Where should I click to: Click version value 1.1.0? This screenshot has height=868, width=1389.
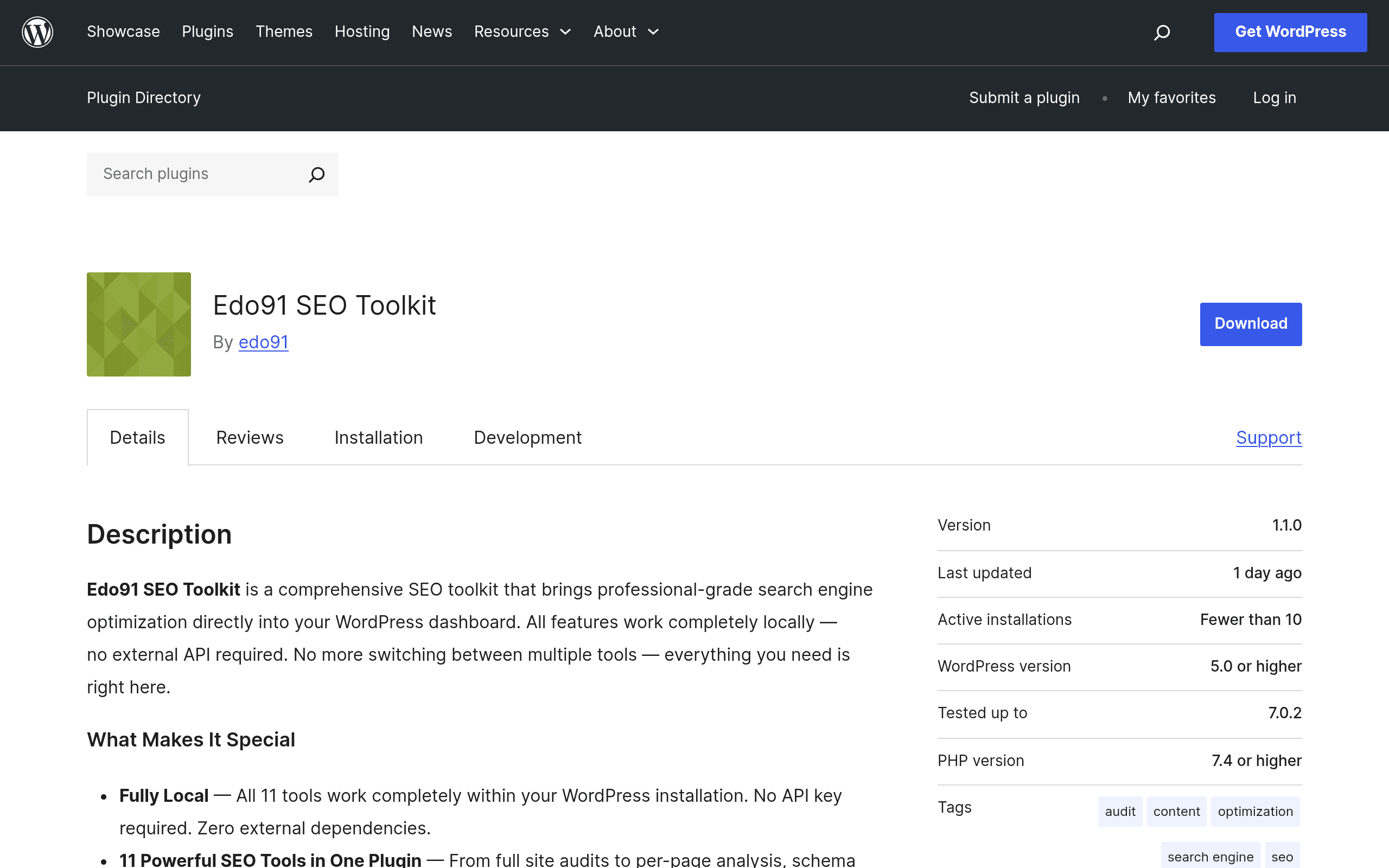[x=1287, y=525]
